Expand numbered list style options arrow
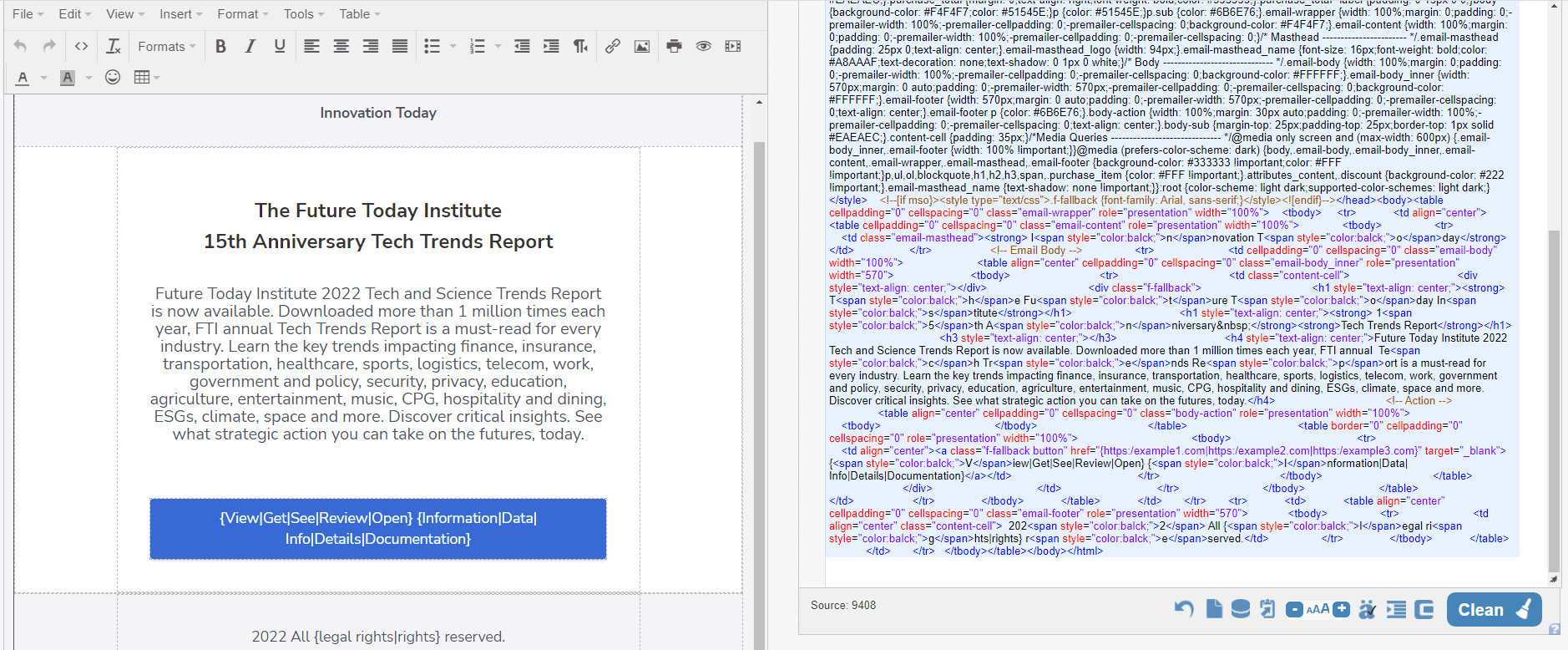The width and height of the screenshot is (1568, 650). 498,46
